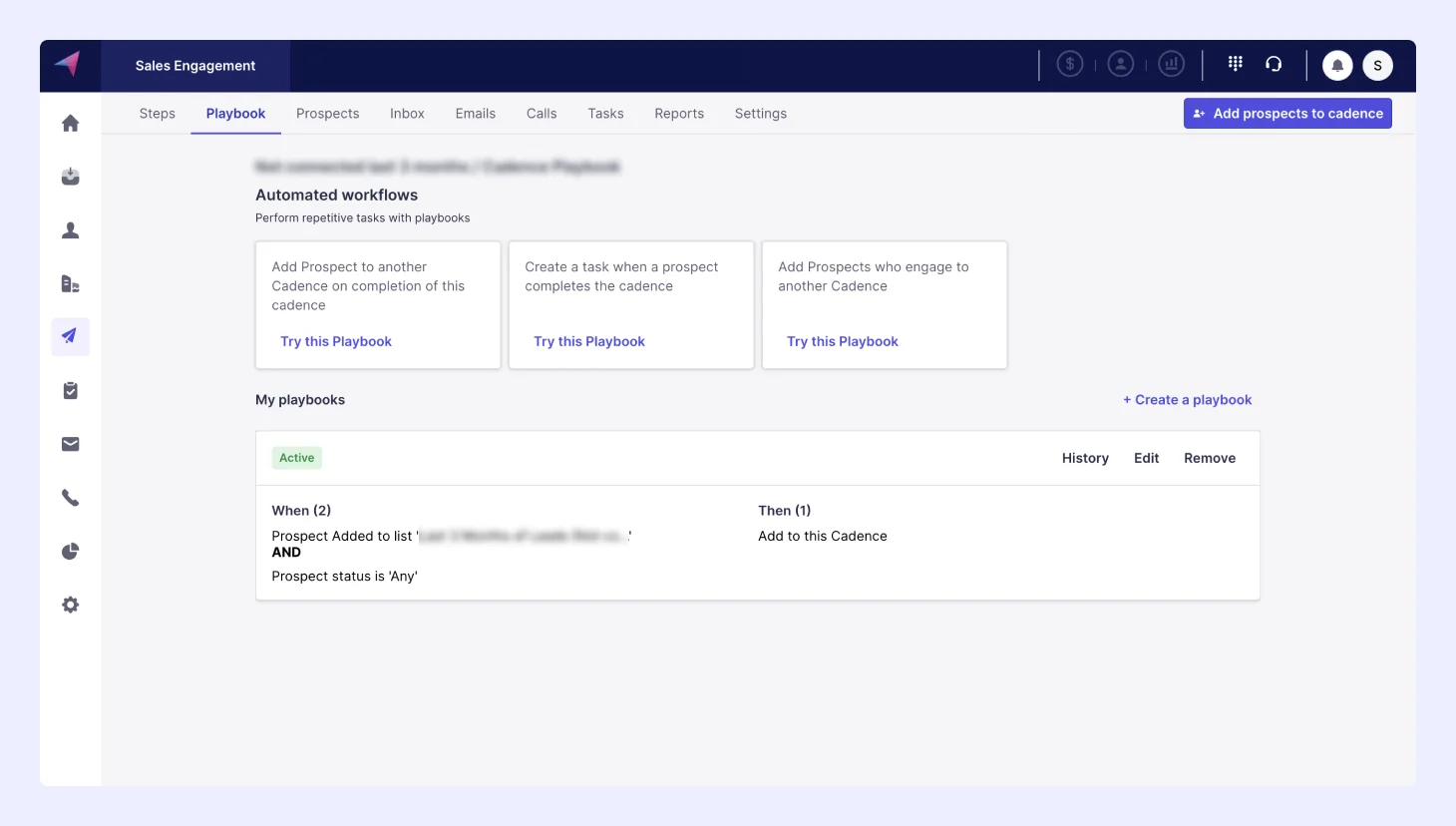This screenshot has width=1456, height=826.
Task: Open the S profile avatar menu
Action: coord(1377,64)
